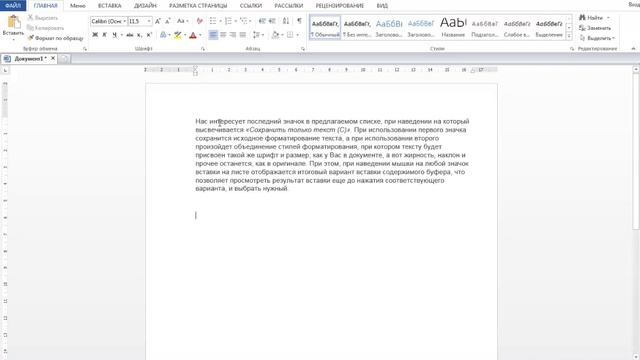
Task: Open the РАССЫЛКИ tab
Action: (x=289, y=6)
